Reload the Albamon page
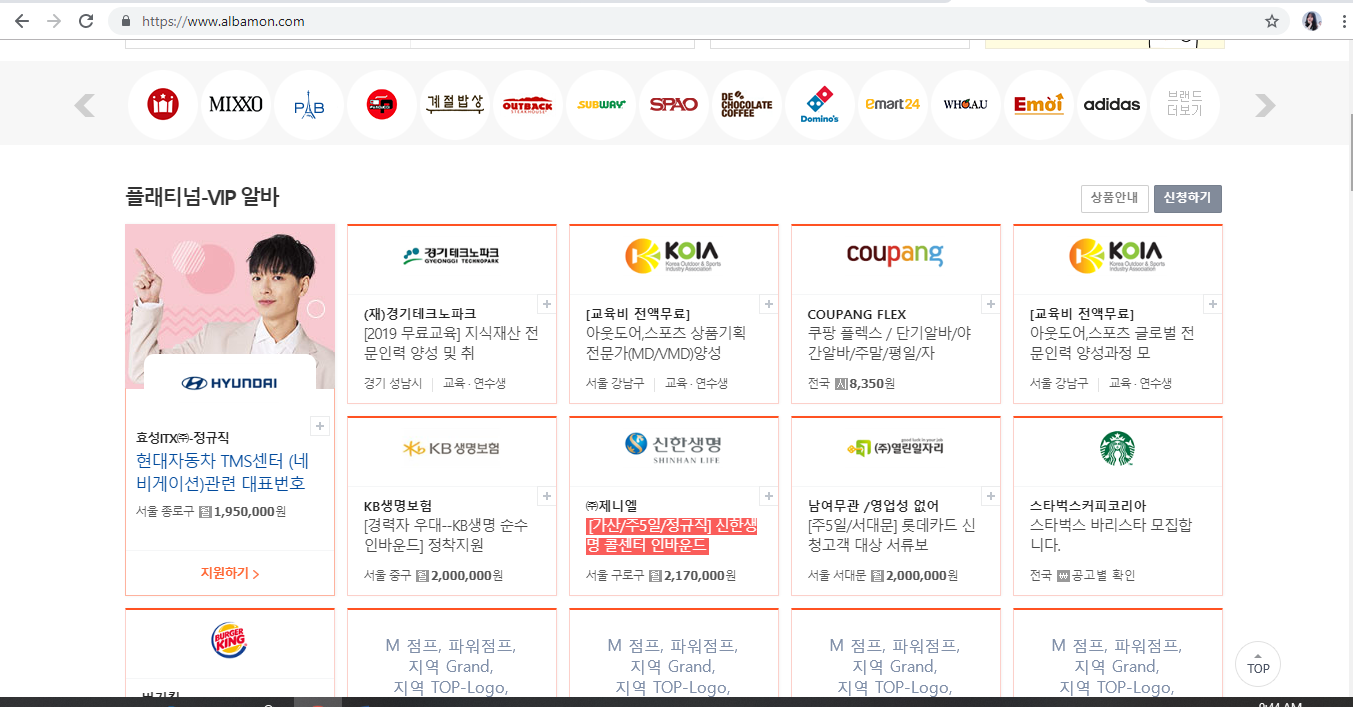This screenshot has width=1353, height=707. (86, 21)
